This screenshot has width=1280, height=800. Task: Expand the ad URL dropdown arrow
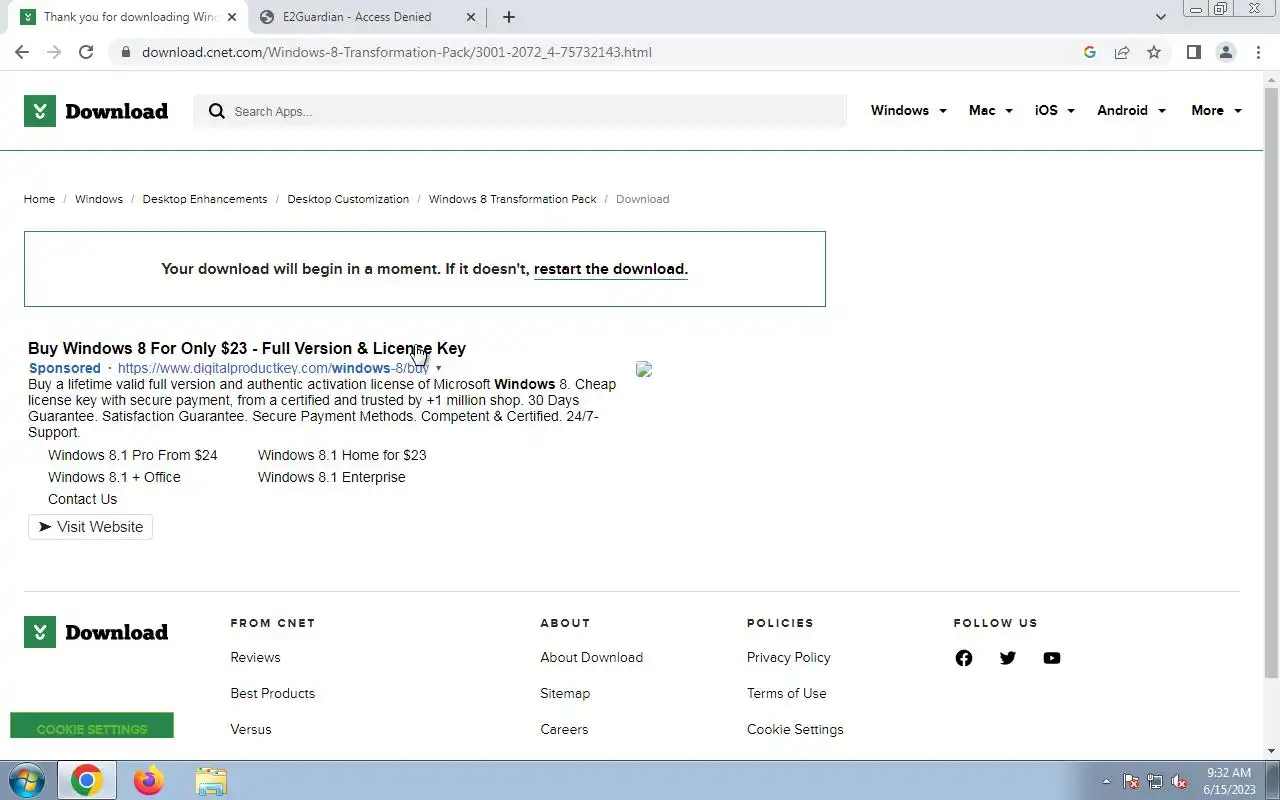pyautogui.click(x=438, y=368)
